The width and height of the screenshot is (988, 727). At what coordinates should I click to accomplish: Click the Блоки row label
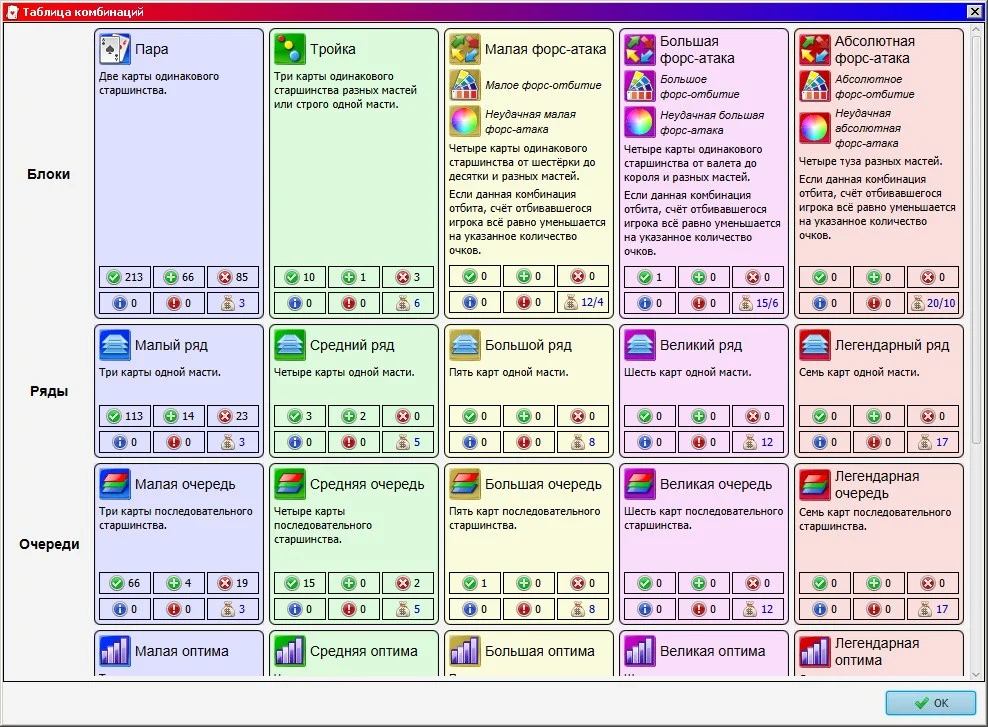[x=49, y=175]
